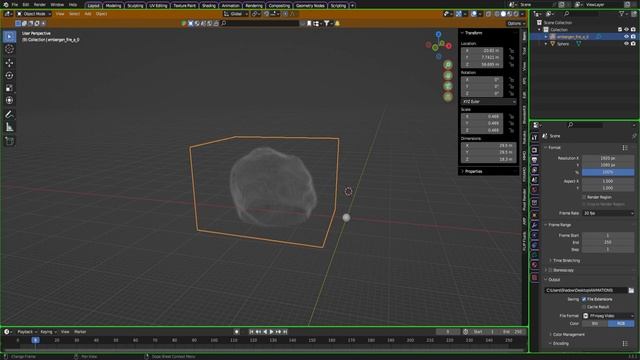This screenshot has width=640, height=360.
Task: Select the Transform tool
Action: [9, 100]
